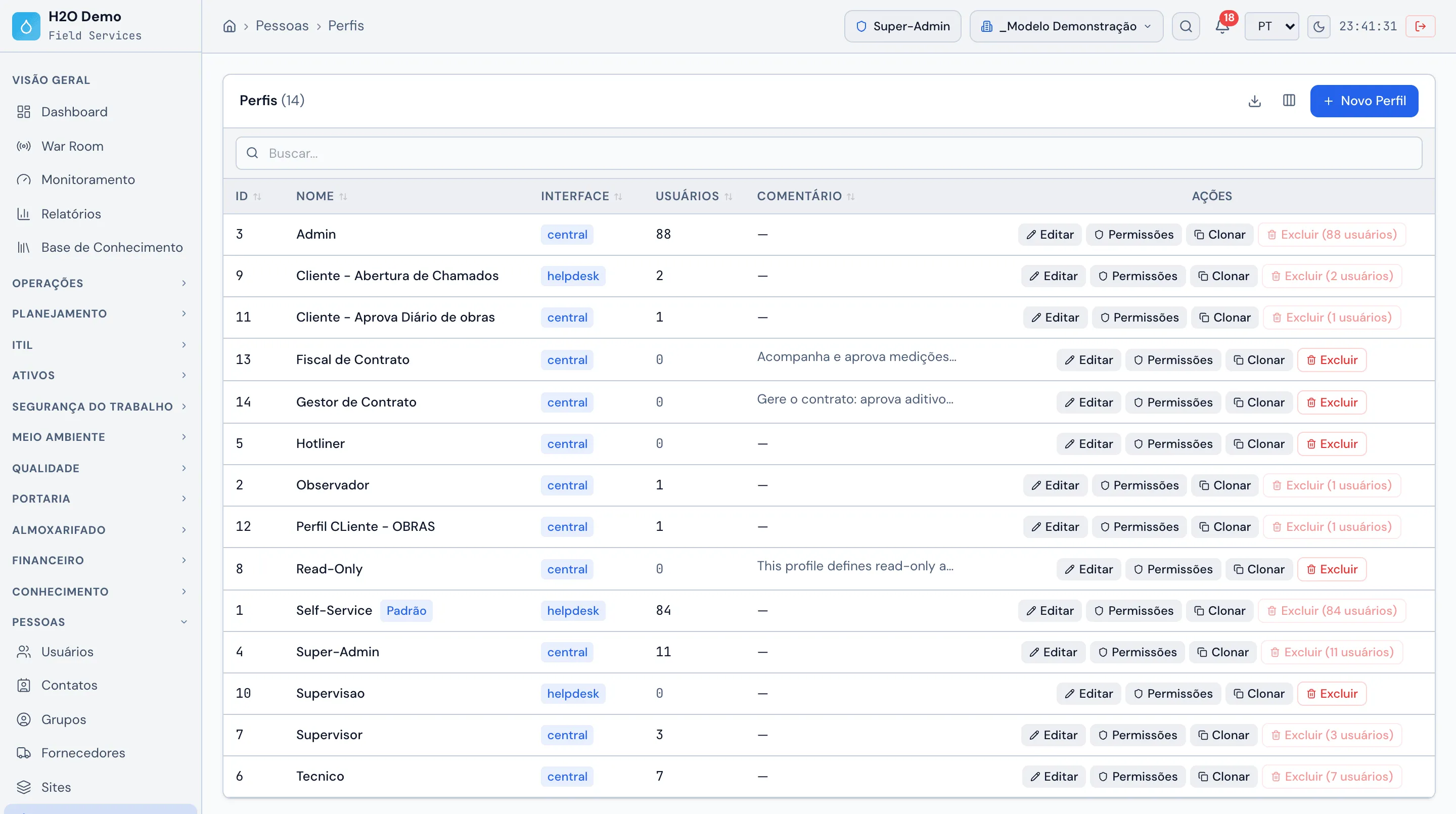Open Monitoramento in the sidebar
1456x814 pixels.
pyautogui.click(x=101, y=180)
